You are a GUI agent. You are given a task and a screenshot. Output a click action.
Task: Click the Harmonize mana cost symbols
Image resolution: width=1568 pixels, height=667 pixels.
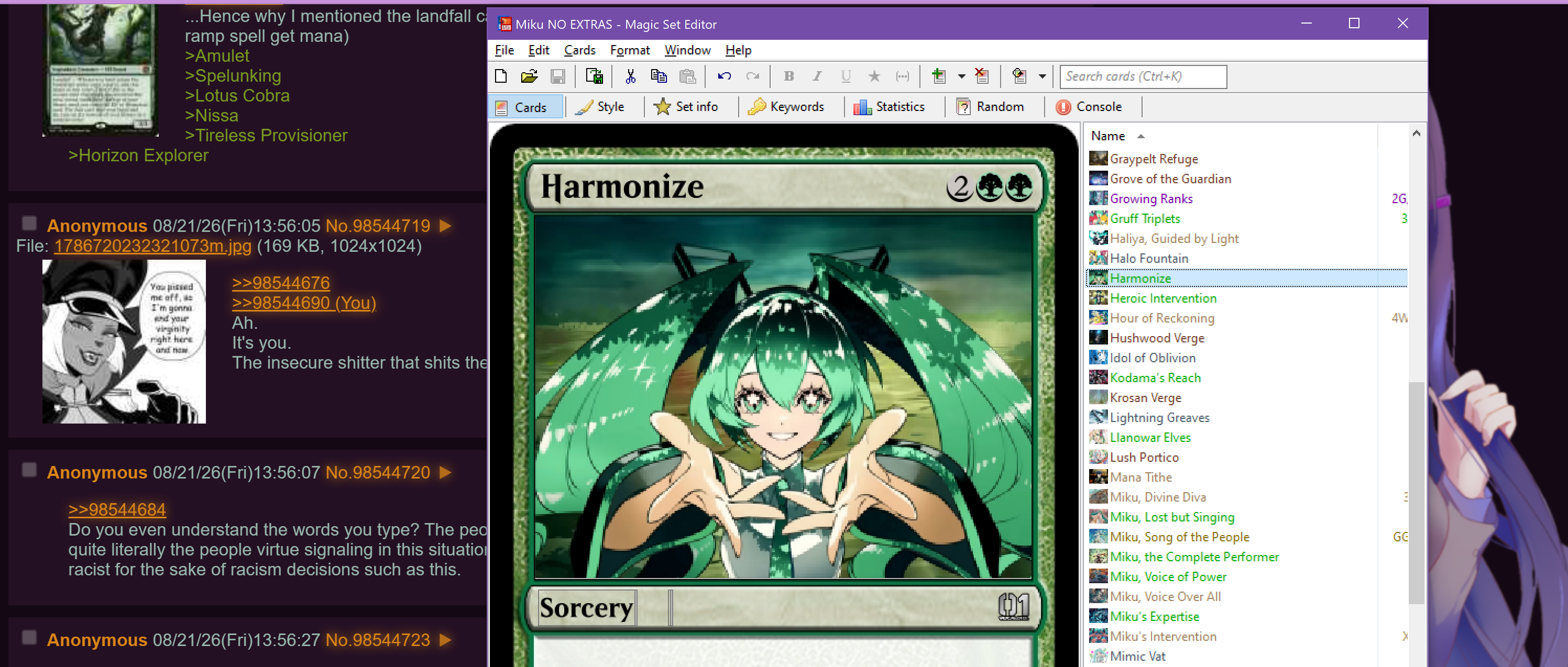tap(990, 187)
